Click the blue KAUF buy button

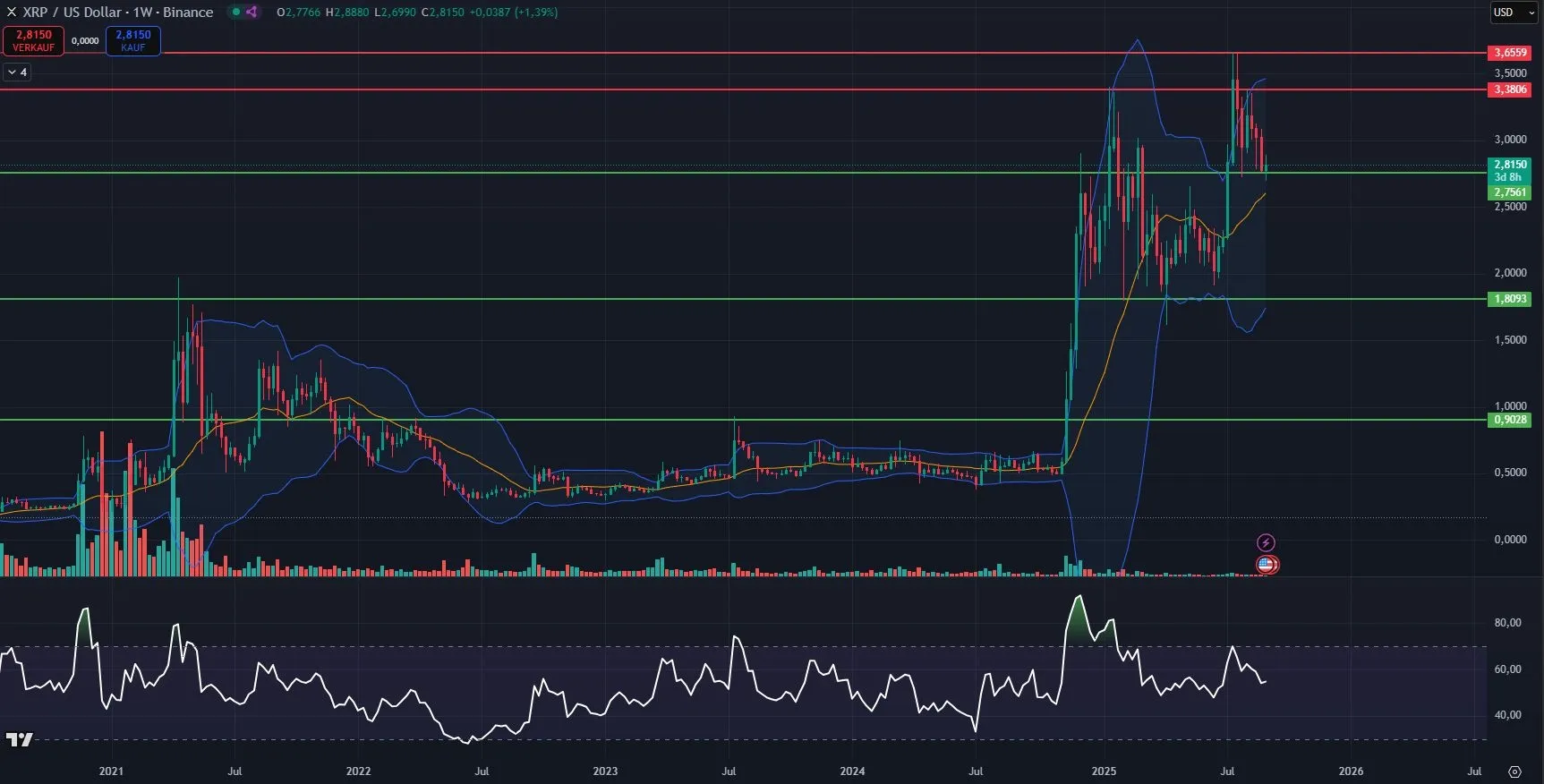pyautogui.click(x=133, y=41)
